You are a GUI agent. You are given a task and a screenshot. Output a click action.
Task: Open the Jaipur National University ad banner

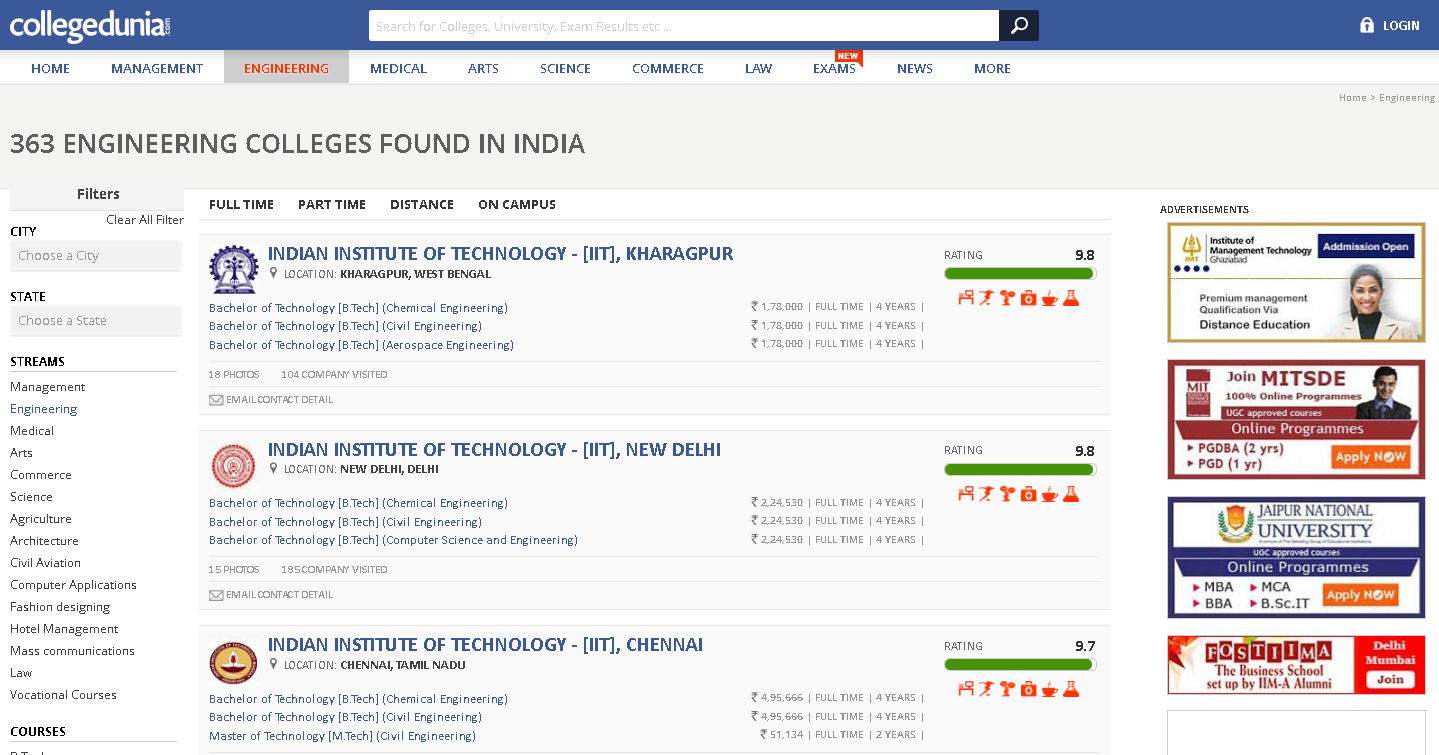point(1296,557)
